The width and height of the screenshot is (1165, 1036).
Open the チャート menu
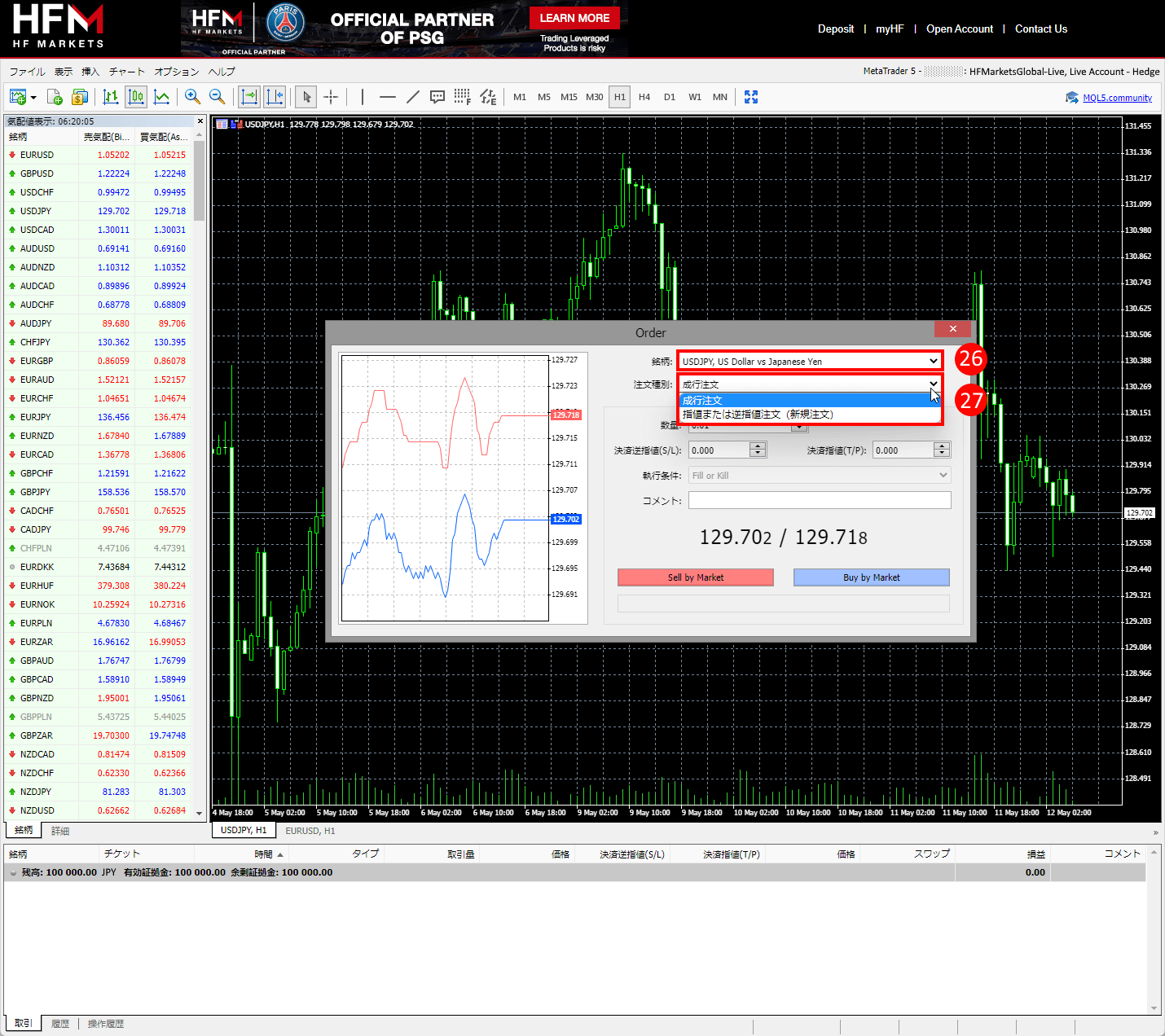126,72
